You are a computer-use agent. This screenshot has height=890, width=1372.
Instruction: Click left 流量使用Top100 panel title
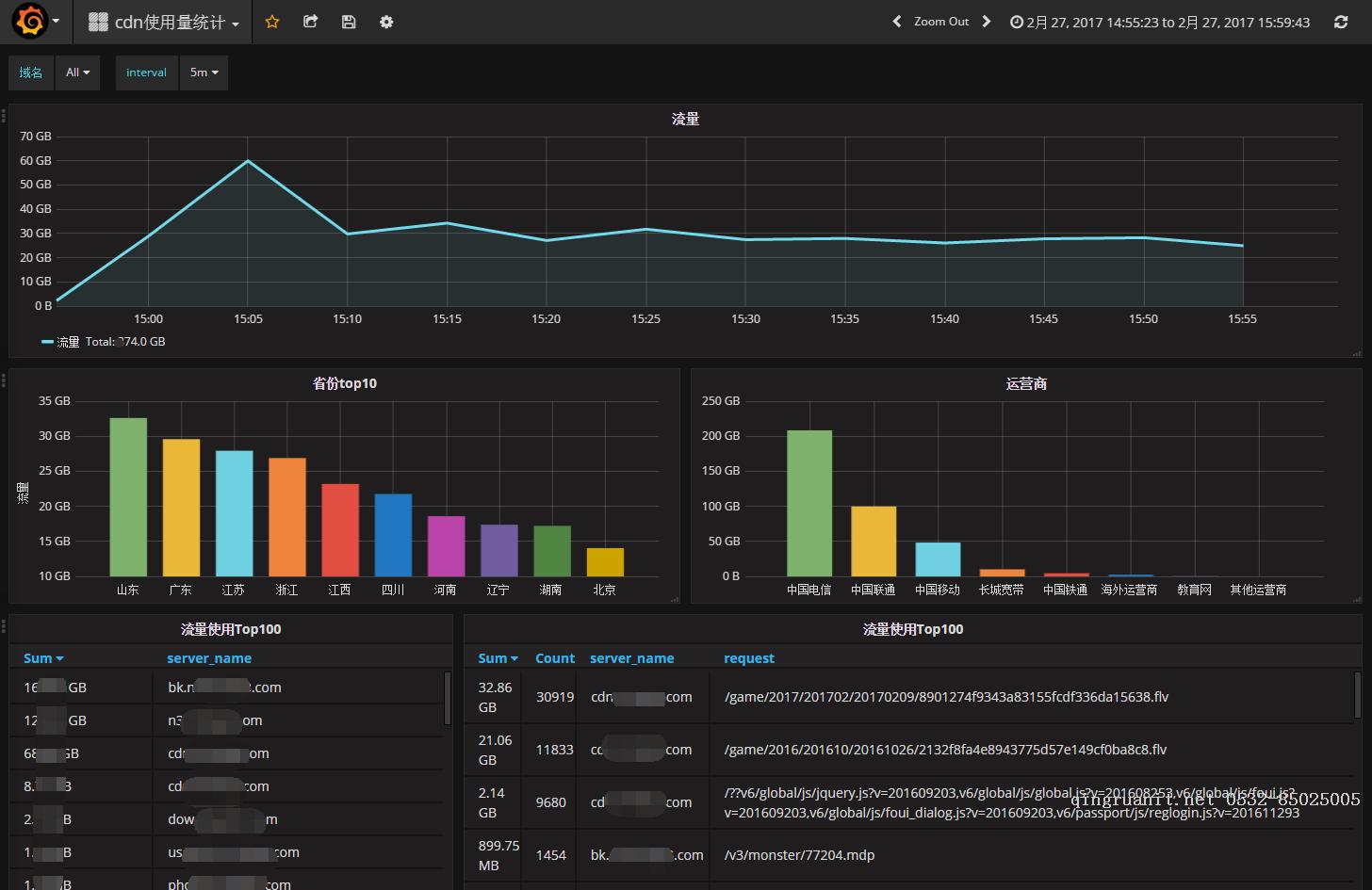point(231,629)
